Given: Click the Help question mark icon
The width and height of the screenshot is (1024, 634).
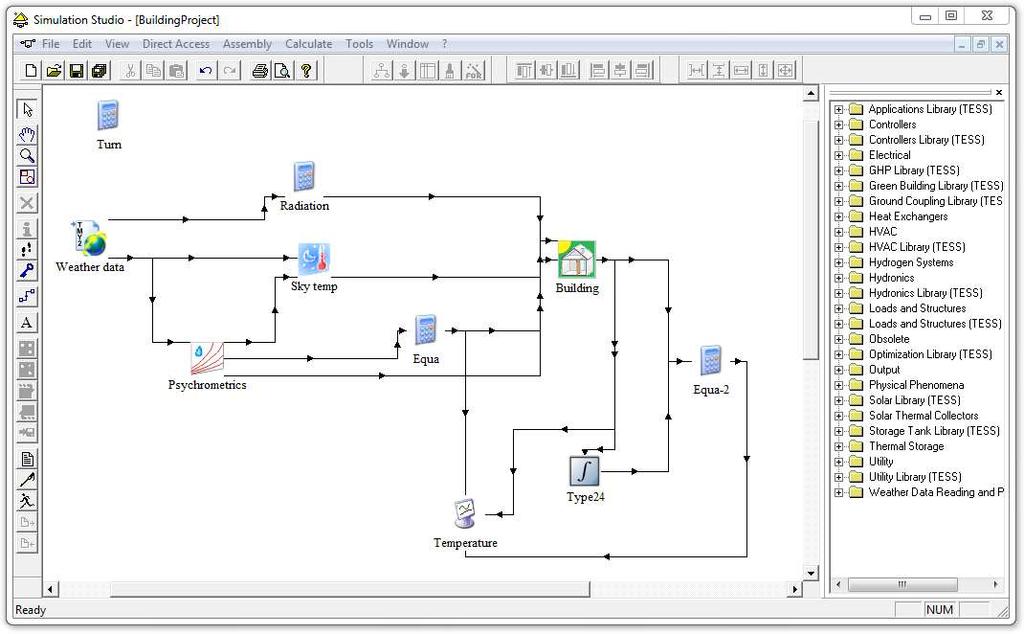Looking at the screenshot, I should pos(306,71).
